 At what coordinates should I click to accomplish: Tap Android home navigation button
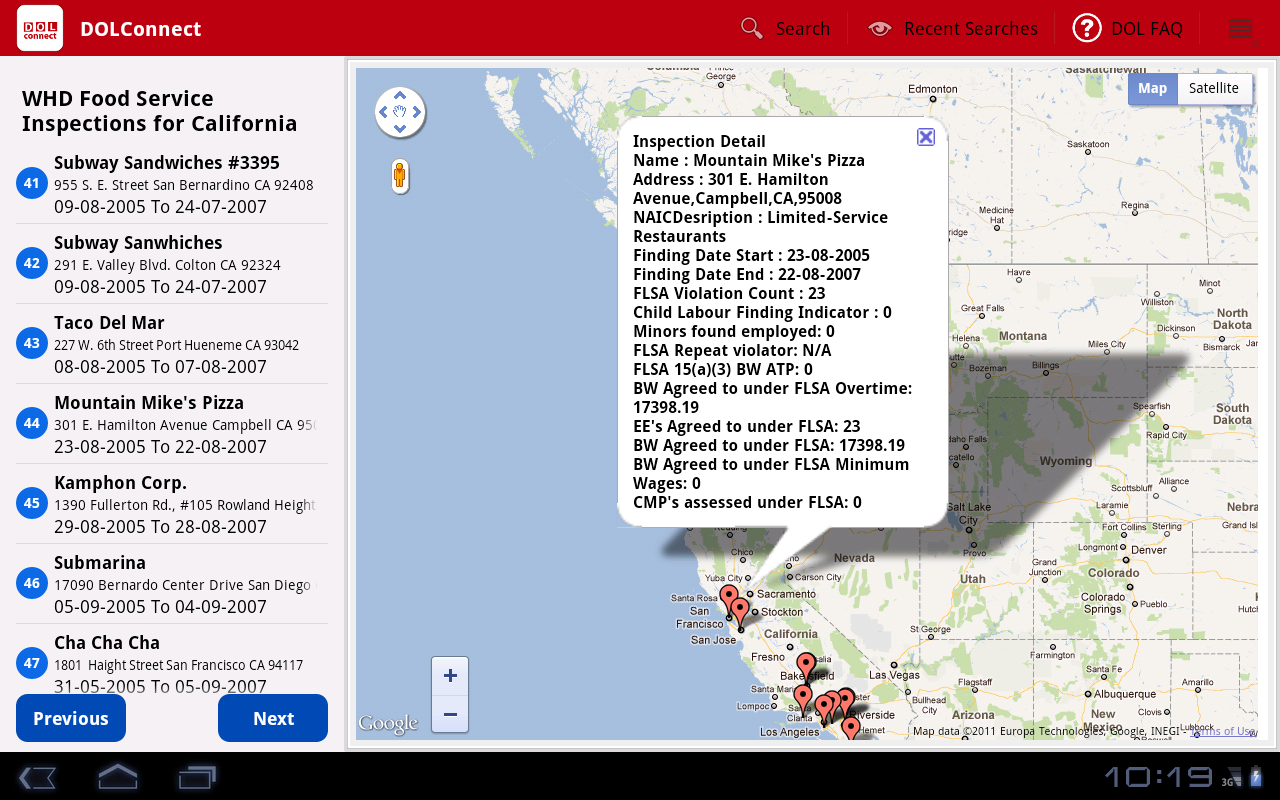coord(117,776)
